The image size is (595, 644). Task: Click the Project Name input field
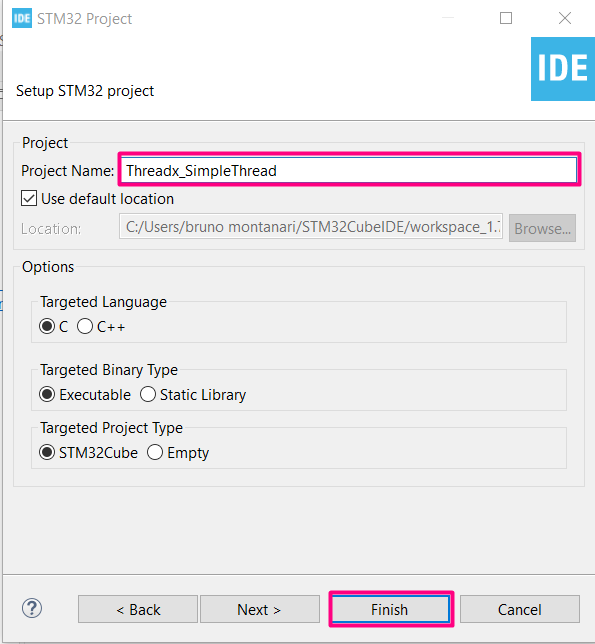[349, 170]
